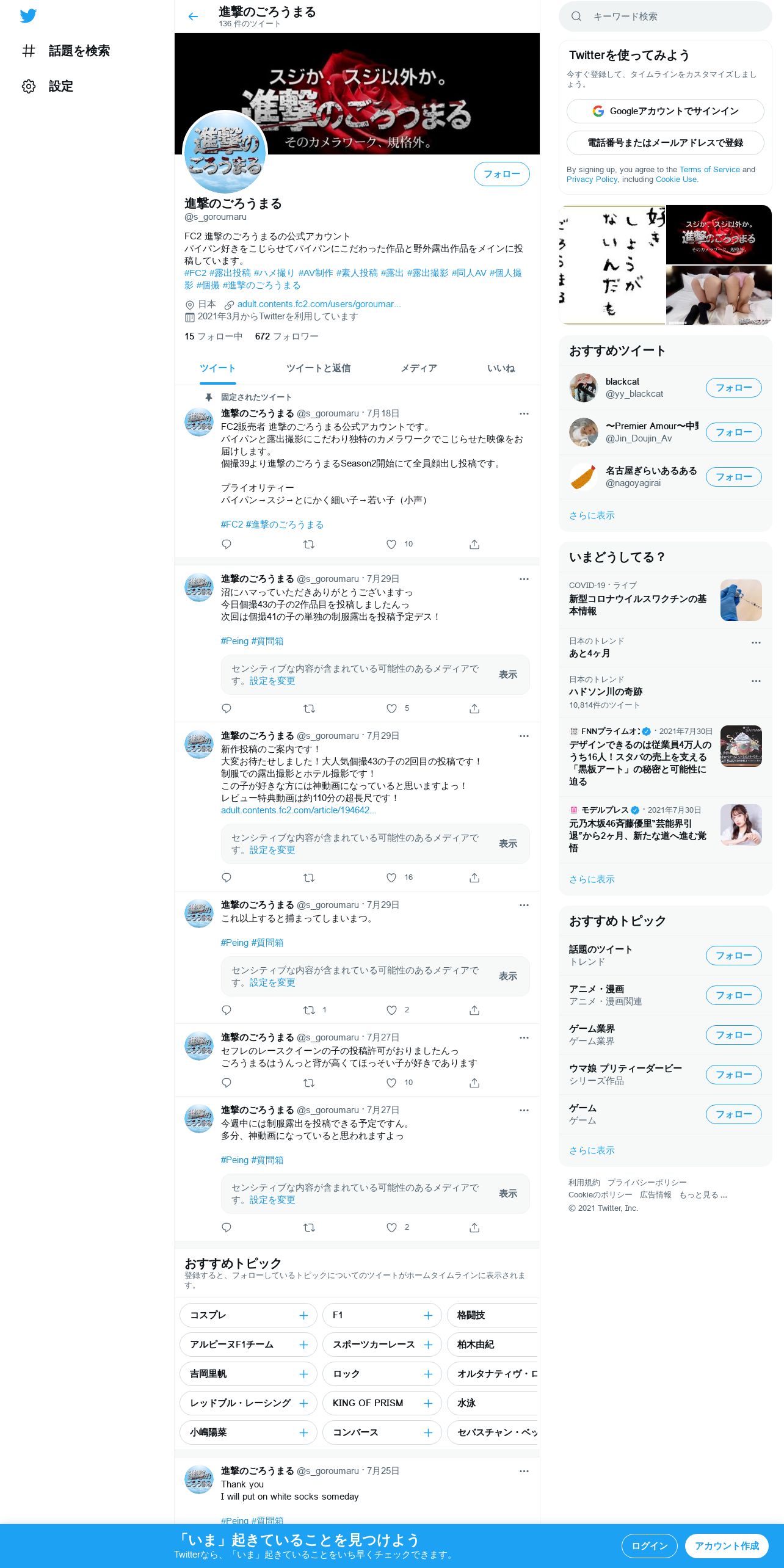Go back using the left arrow icon
This screenshot has height=1568, width=784.
[x=193, y=16]
